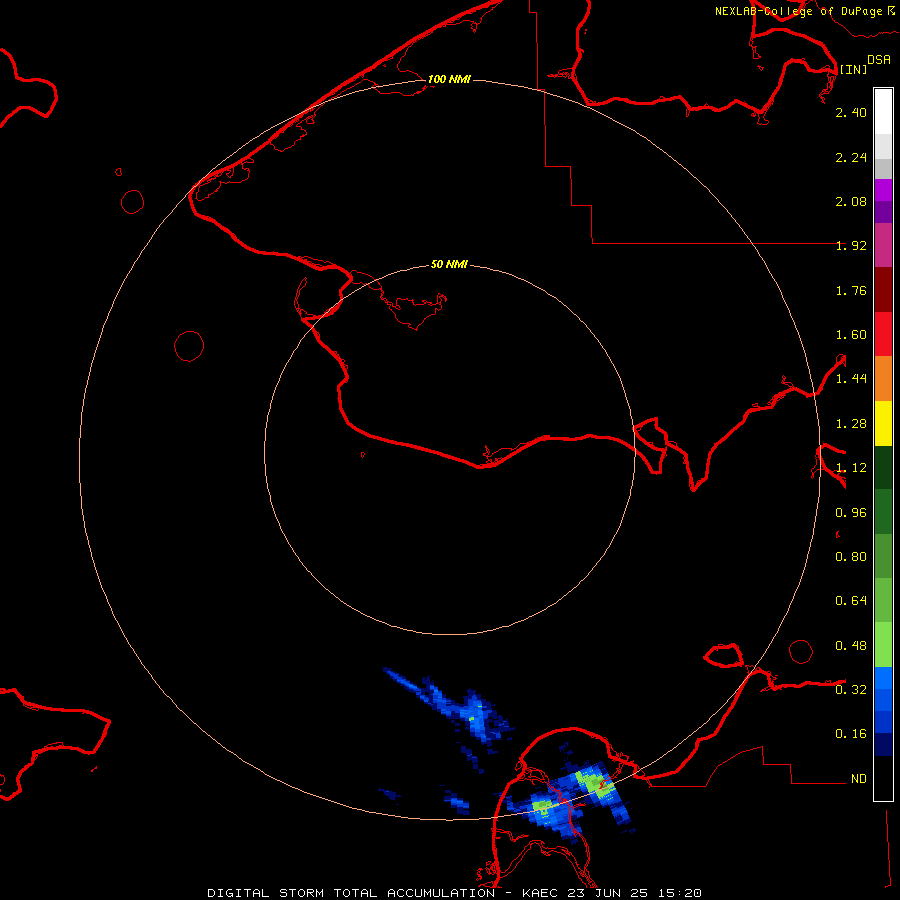The image size is (900, 900).
Task: Select the 1.44 legend value
Action: (851, 378)
